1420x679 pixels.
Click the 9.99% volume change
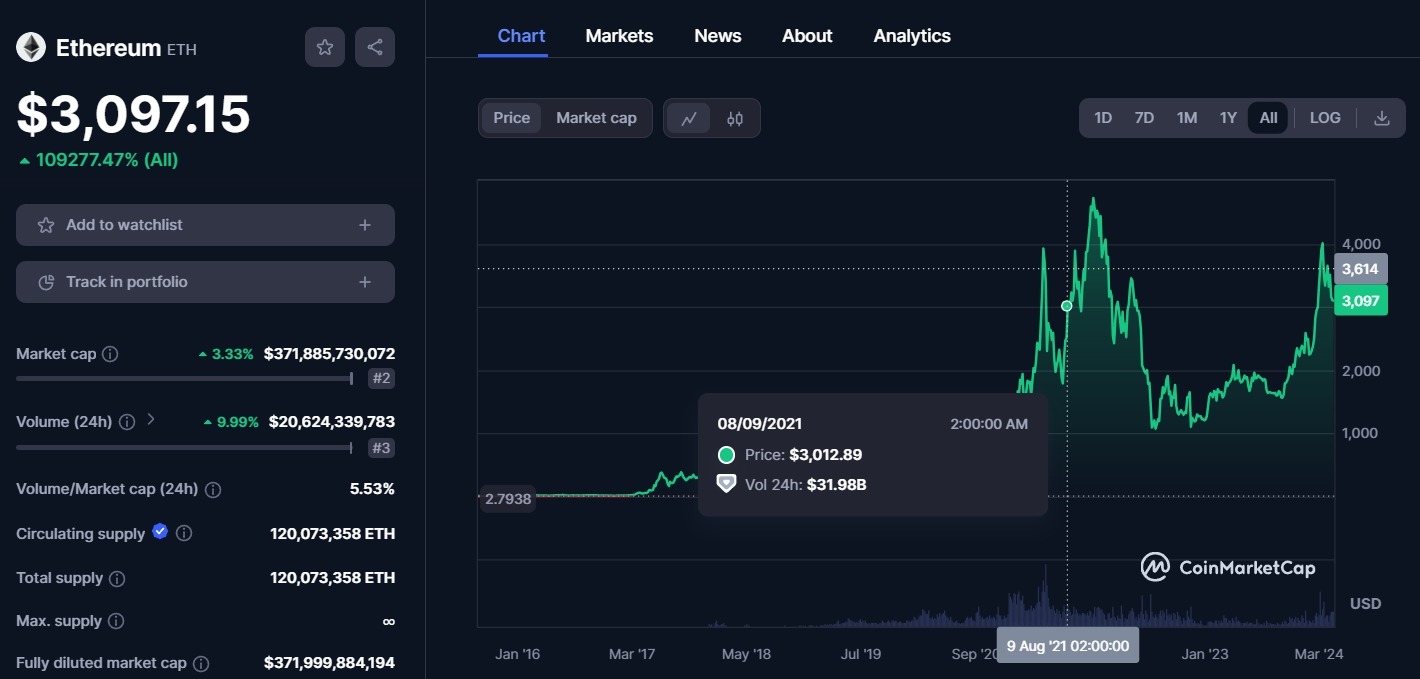click(231, 422)
